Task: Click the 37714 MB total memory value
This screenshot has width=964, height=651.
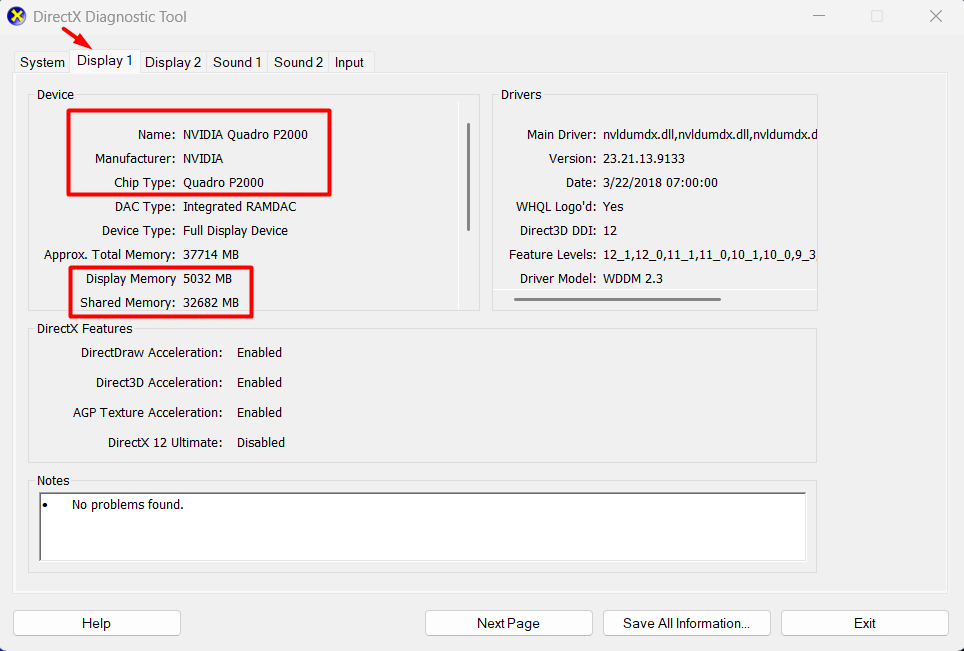Action: (x=211, y=254)
